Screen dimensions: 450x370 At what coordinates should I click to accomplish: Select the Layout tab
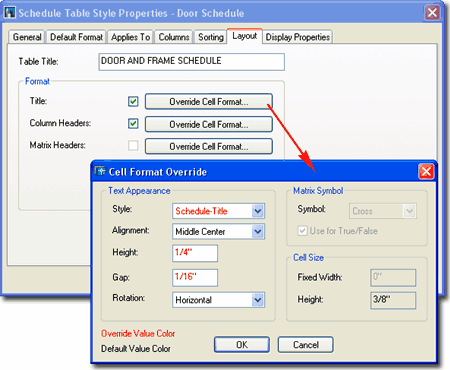(x=245, y=36)
